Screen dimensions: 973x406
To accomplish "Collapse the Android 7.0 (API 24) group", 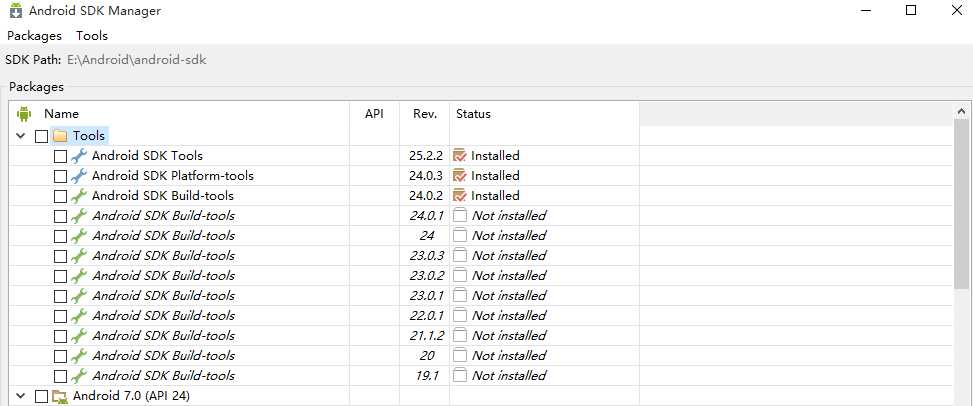I will pyautogui.click(x=21, y=395).
